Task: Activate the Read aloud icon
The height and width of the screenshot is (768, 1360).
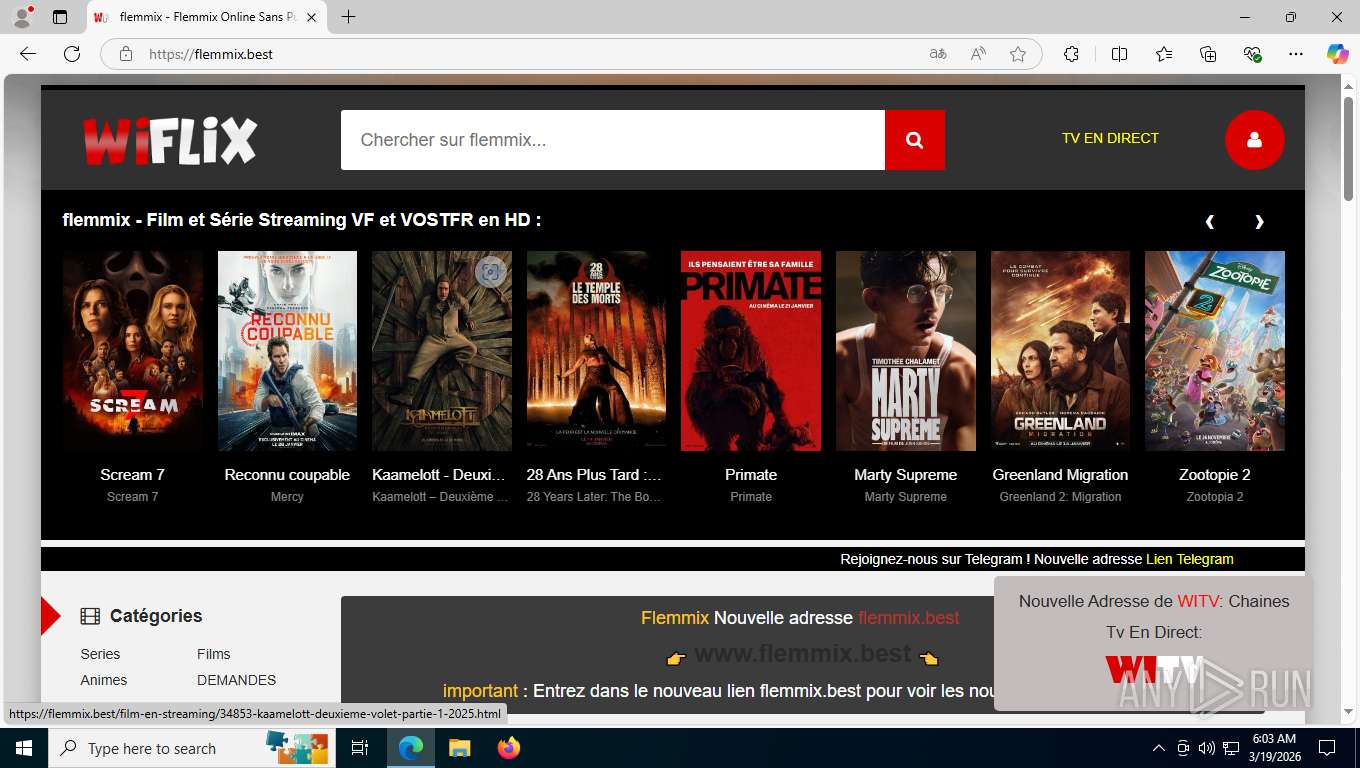Action: pyautogui.click(x=978, y=54)
